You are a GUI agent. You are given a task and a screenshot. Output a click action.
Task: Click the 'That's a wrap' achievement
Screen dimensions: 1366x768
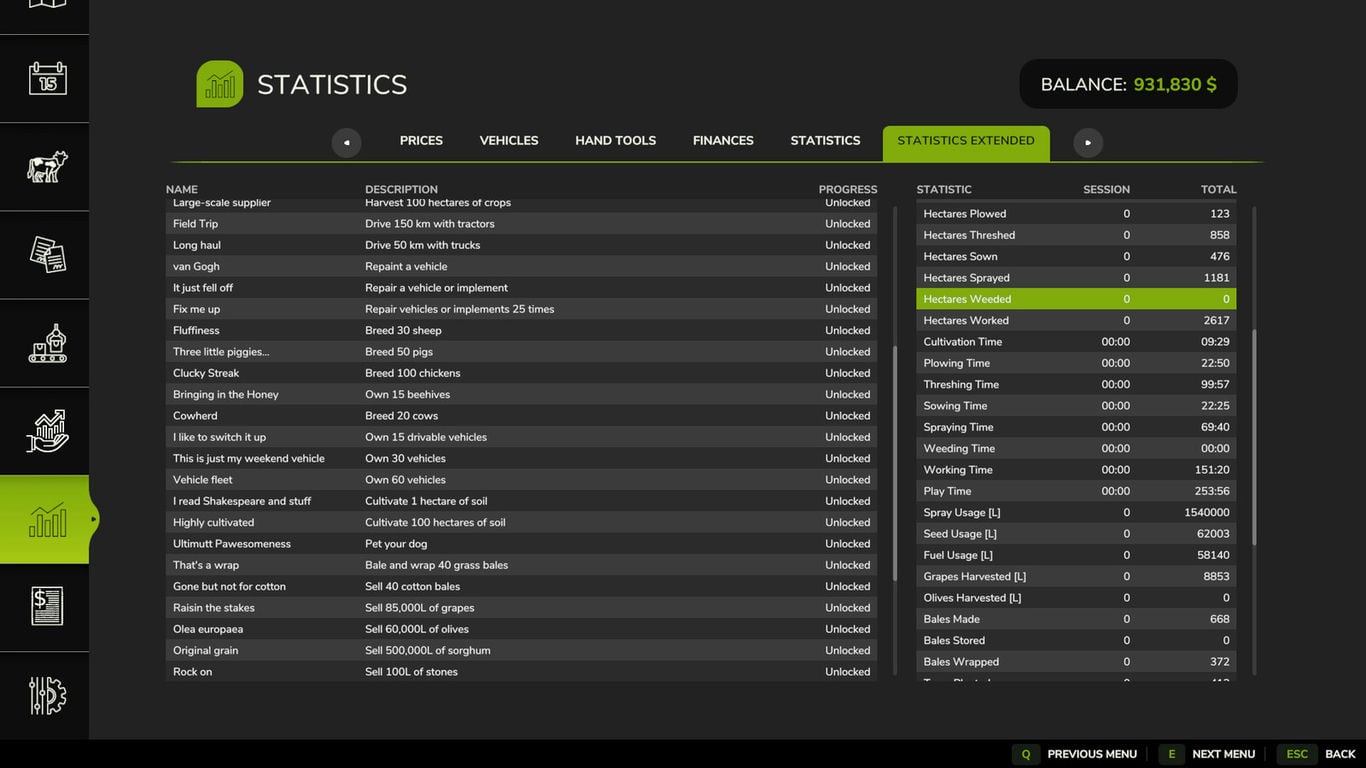[x=521, y=565]
